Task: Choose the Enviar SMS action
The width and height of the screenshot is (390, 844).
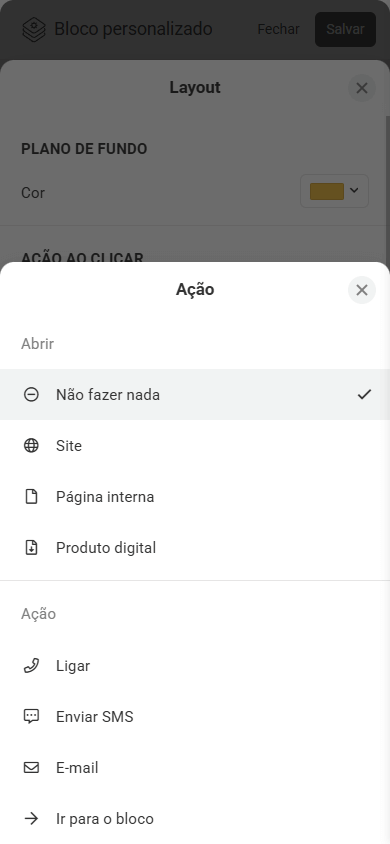Action: 195,716
